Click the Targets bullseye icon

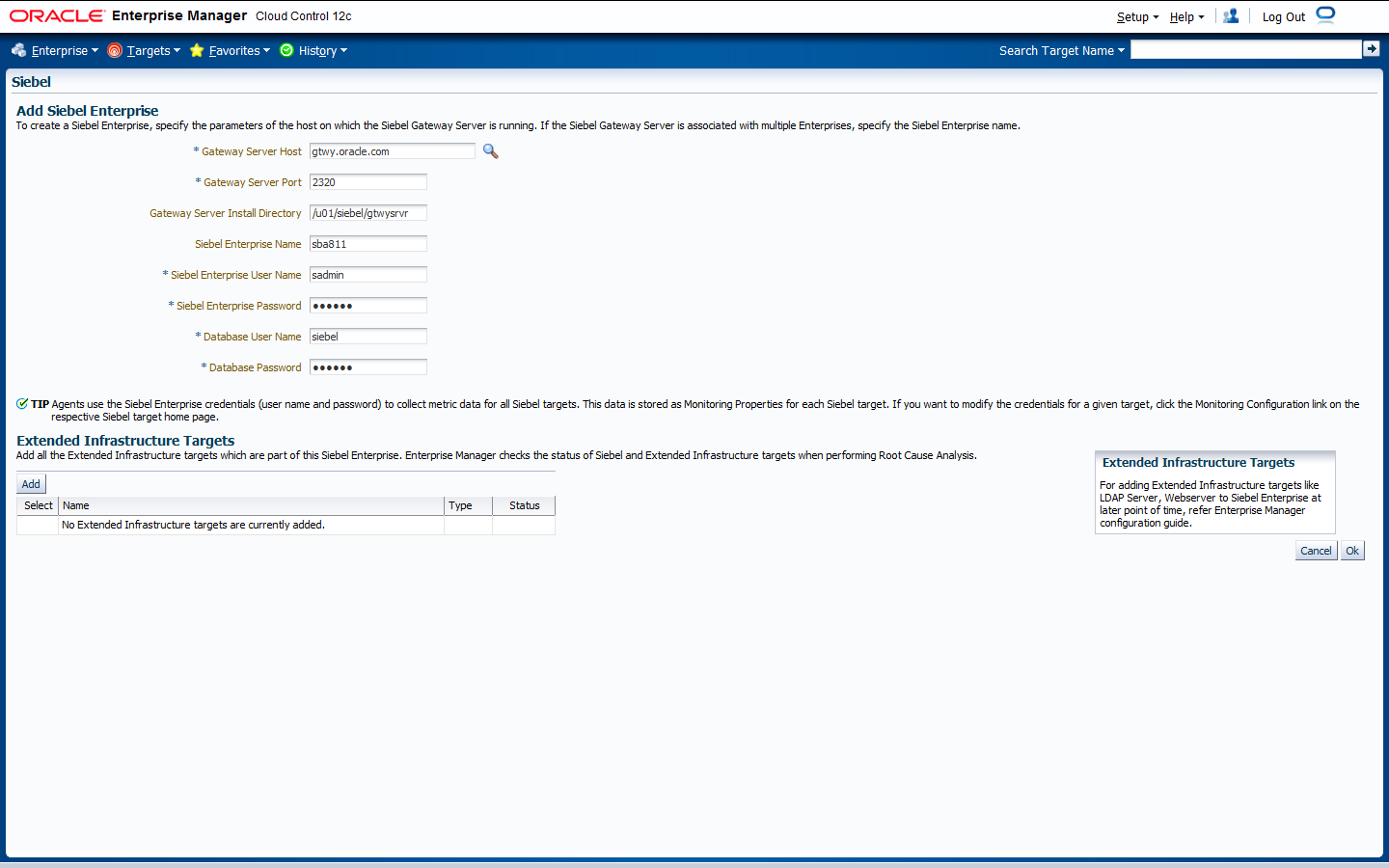(x=115, y=50)
